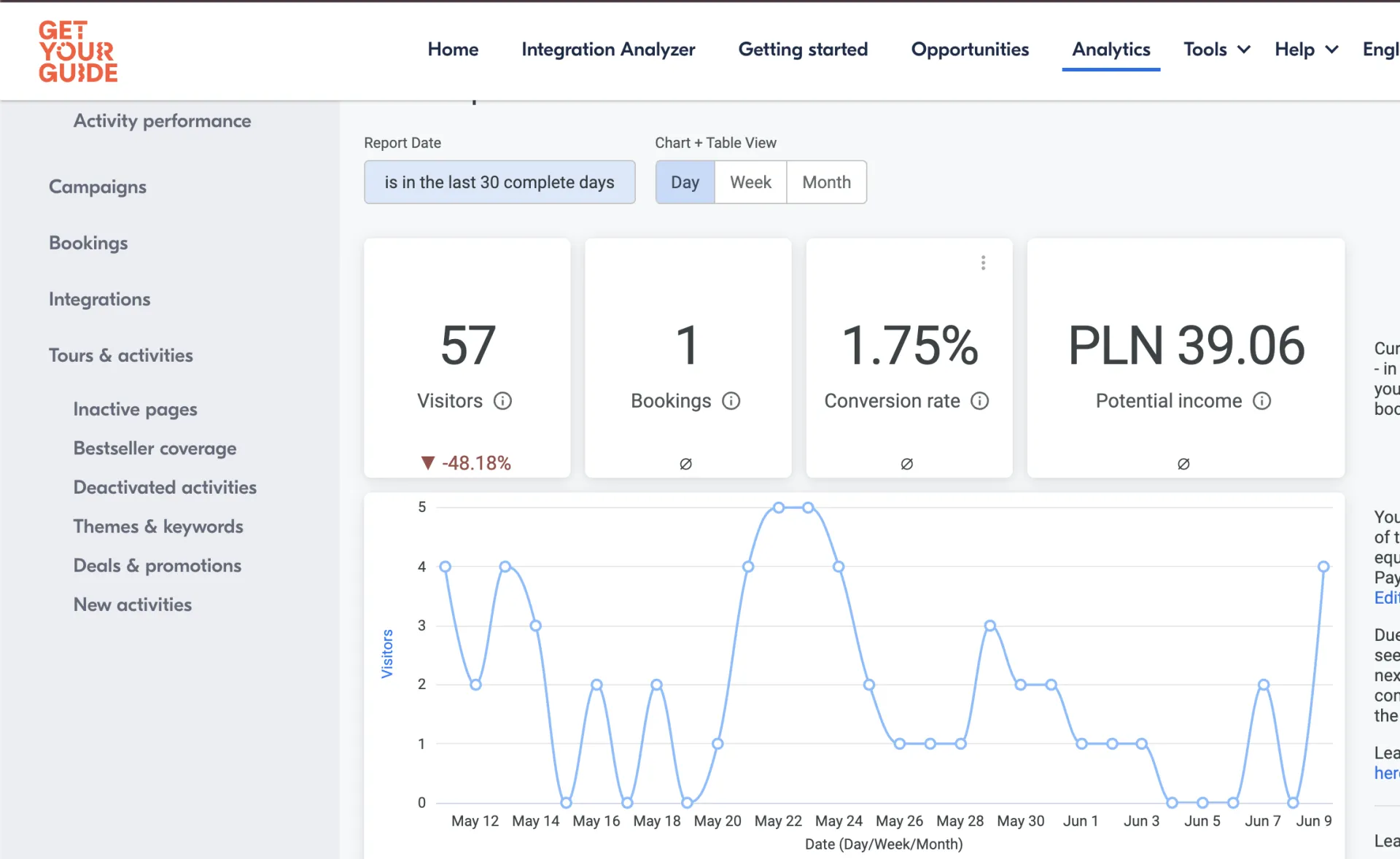The width and height of the screenshot is (1400, 859).
Task: Click the 1.75% conversion rate value
Action: click(909, 346)
